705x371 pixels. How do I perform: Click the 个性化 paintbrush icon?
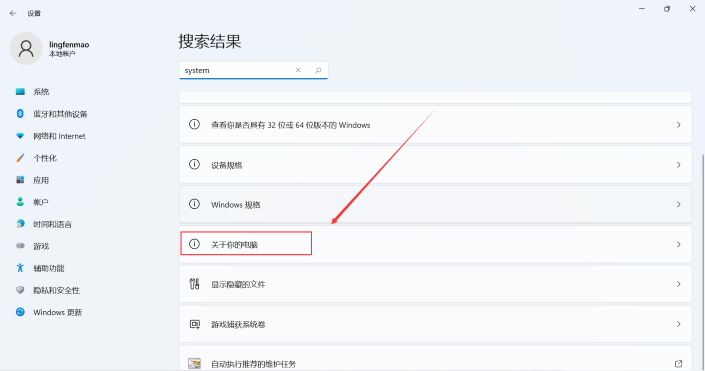(x=20, y=158)
